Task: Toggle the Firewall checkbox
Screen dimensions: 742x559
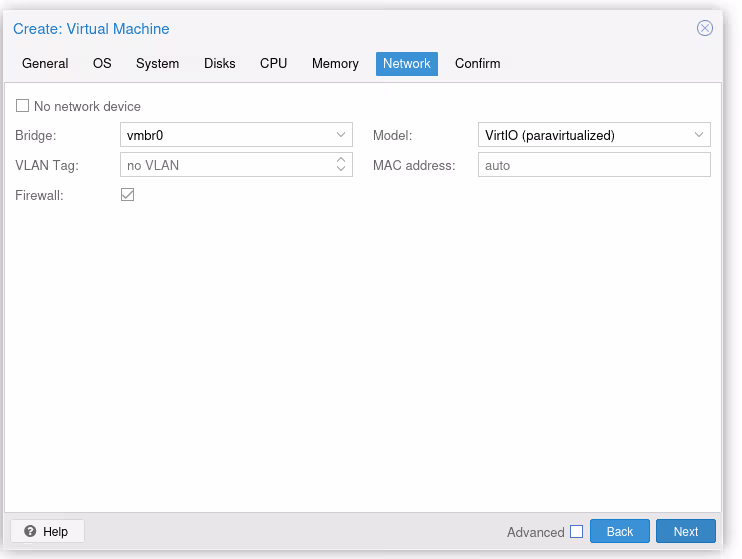Action: (127, 195)
